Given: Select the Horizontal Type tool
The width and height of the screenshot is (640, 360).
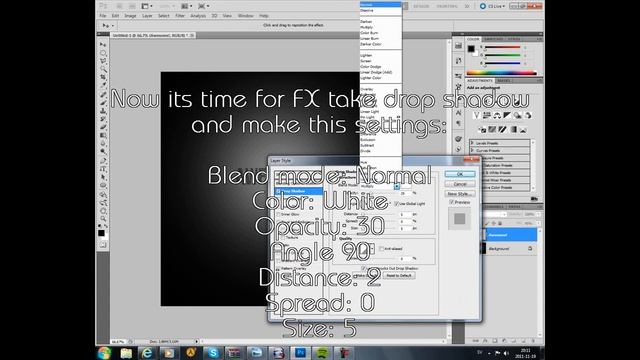Looking at the screenshot, I should pyautogui.click(x=103, y=169).
